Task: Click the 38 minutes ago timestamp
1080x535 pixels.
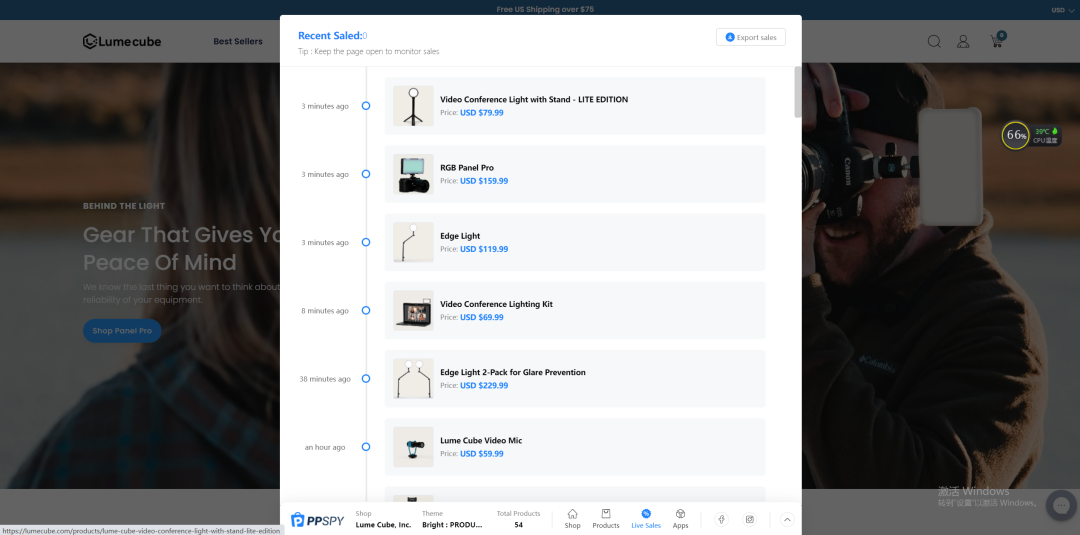Action: (x=324, y=379)
